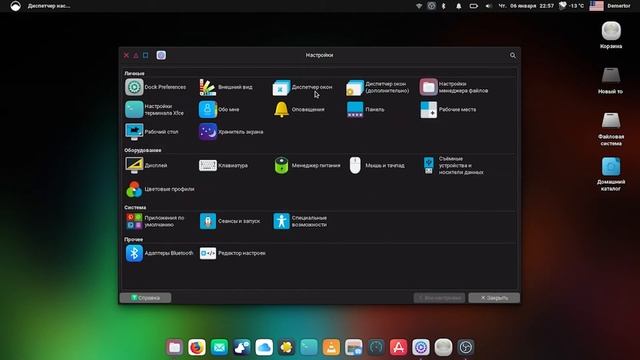Open Дисплей display settings

[x=146, y=165]
